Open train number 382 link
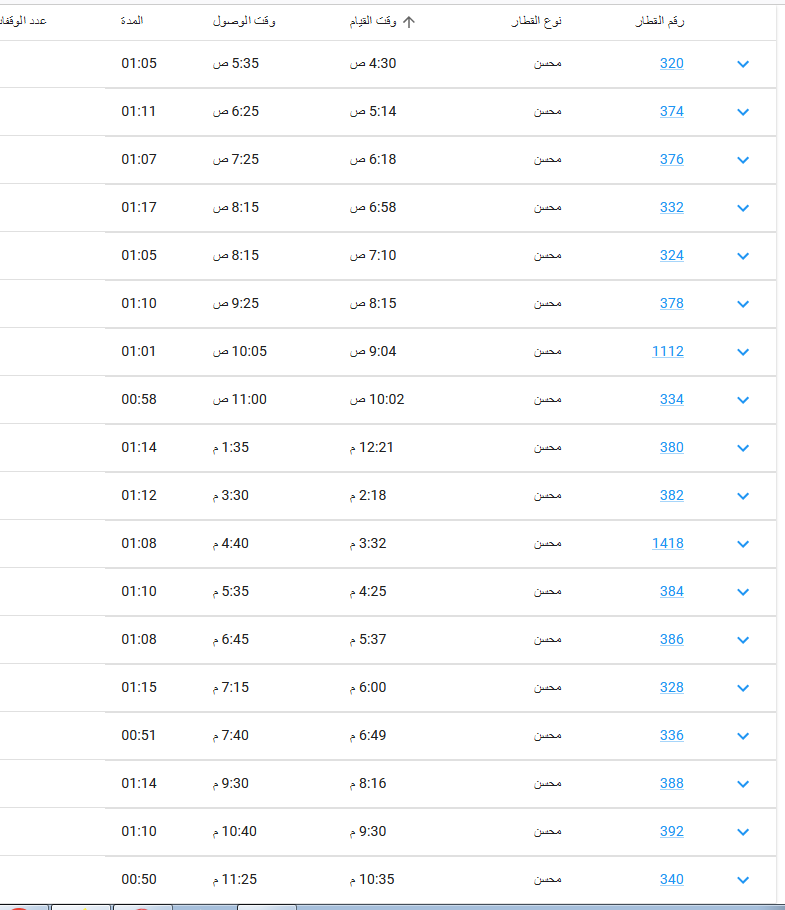The width and height of the screenshot is (785, 910). coord(671,495)
